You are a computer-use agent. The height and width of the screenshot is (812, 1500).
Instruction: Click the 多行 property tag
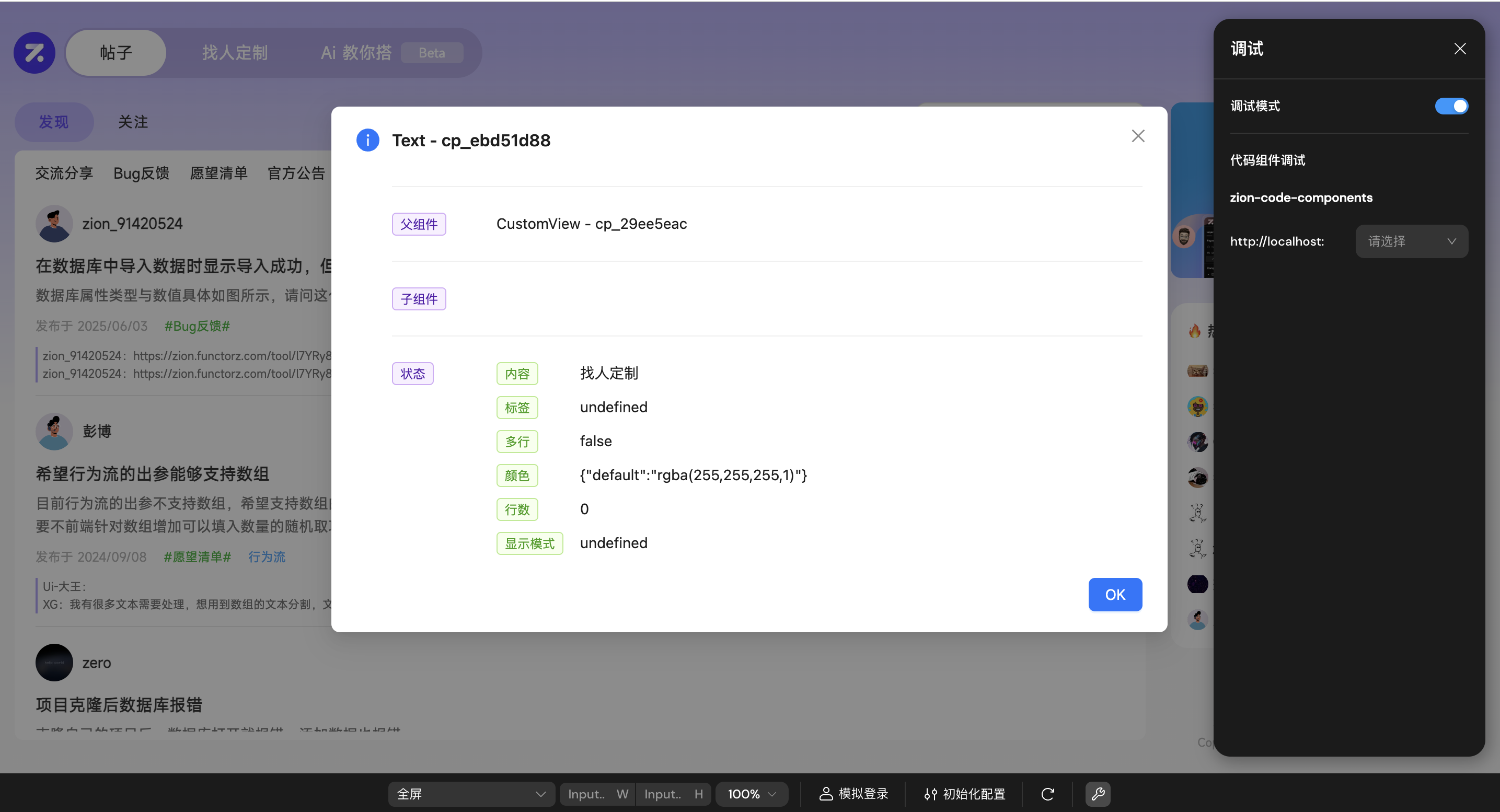pos(516,441)
